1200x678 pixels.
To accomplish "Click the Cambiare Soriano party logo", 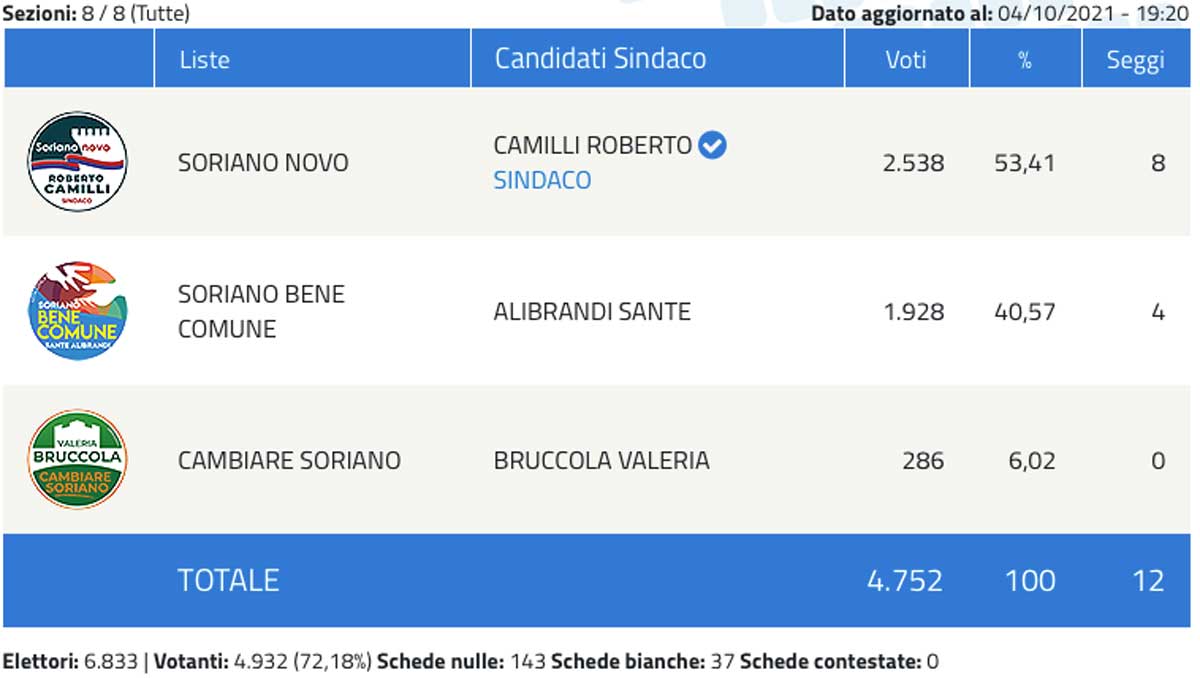I will click(x=77, y=459).
